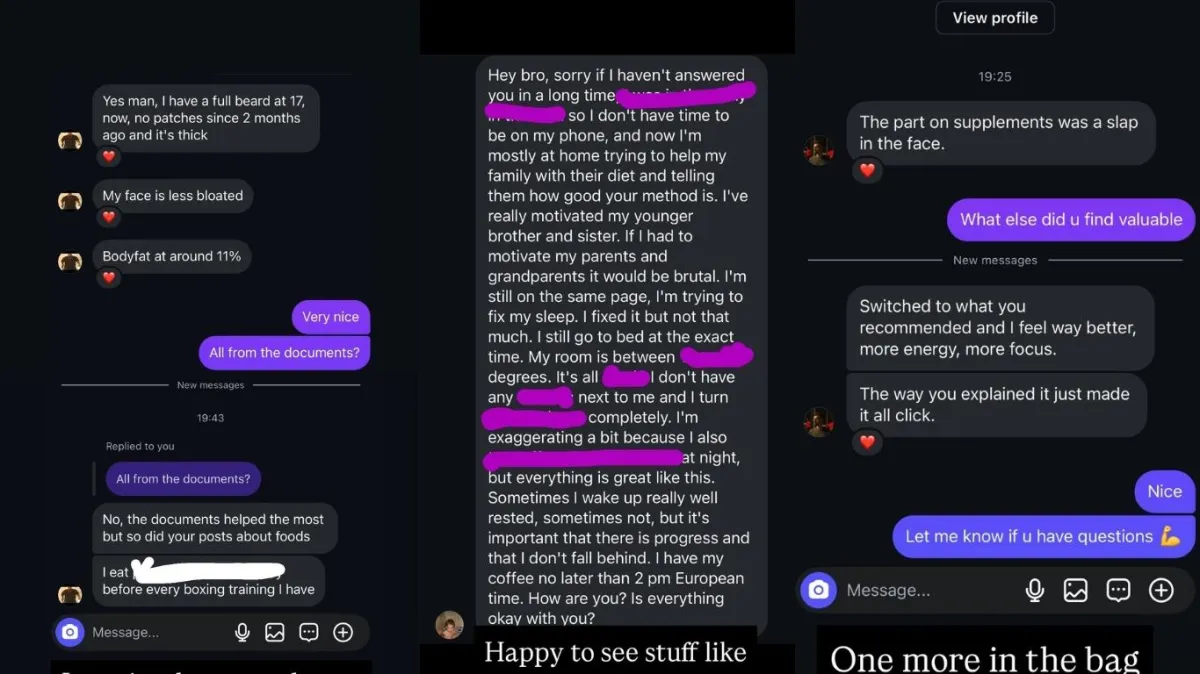Tap the microphone icon in the right chat
1200x674 pixels.
point(1035,590)
